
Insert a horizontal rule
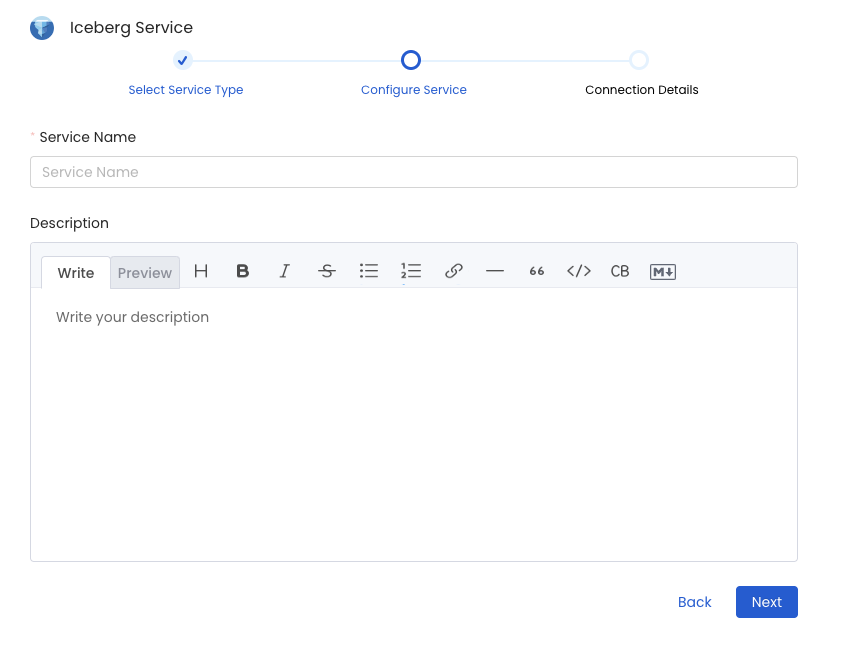tap(495, 270)
